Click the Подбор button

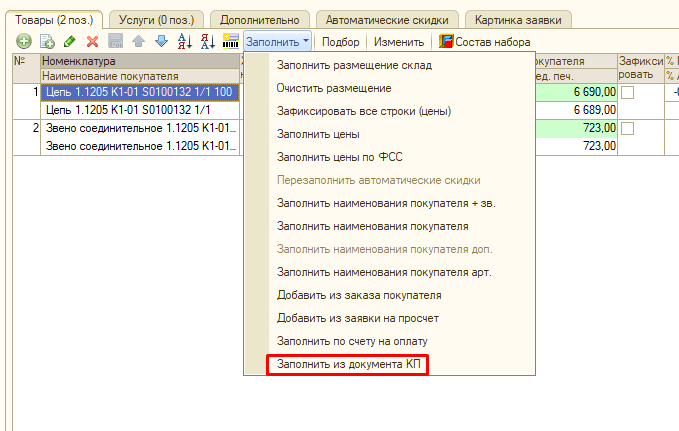click(x=340, y=42)
